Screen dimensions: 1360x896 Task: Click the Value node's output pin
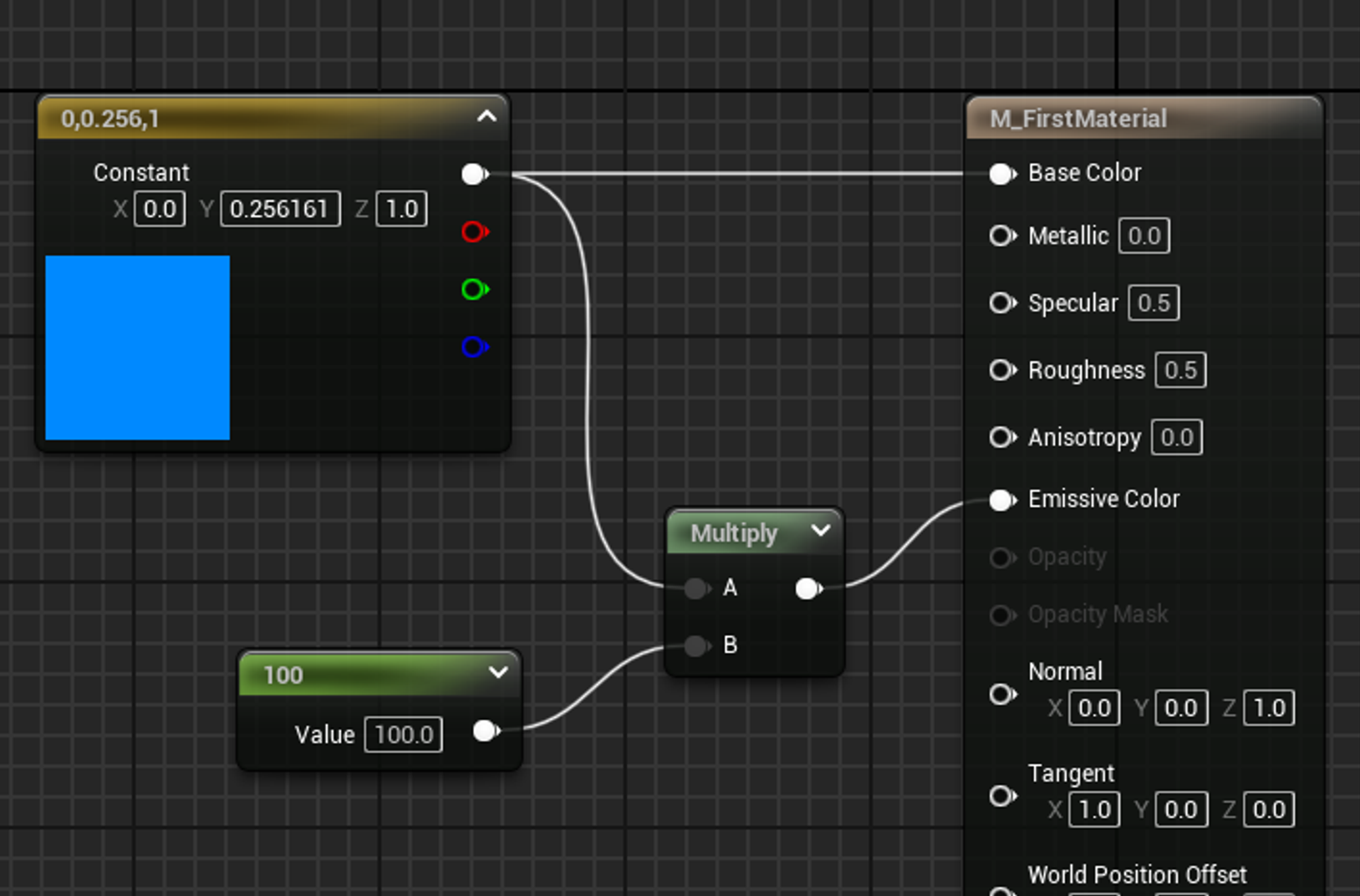486,731
